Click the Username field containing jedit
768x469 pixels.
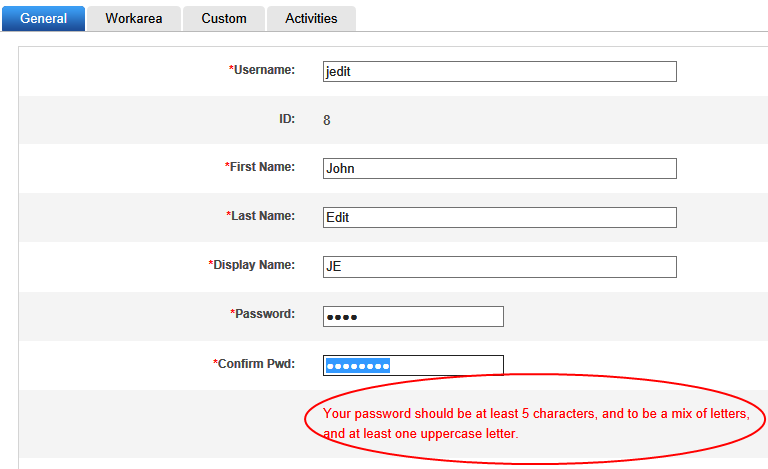pyautogui.click(x=500, y=71)
